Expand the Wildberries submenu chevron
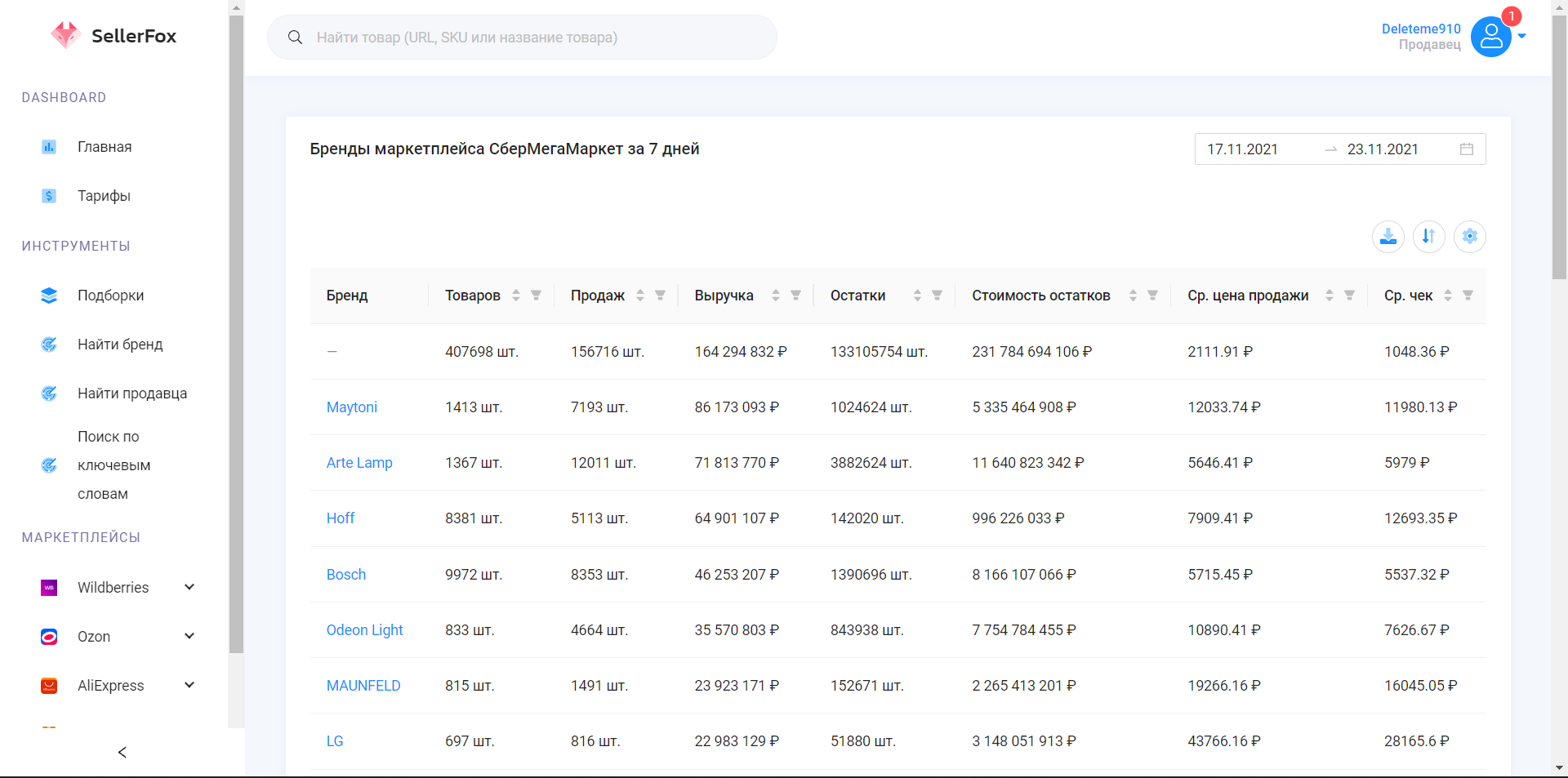 click(189, 587)
